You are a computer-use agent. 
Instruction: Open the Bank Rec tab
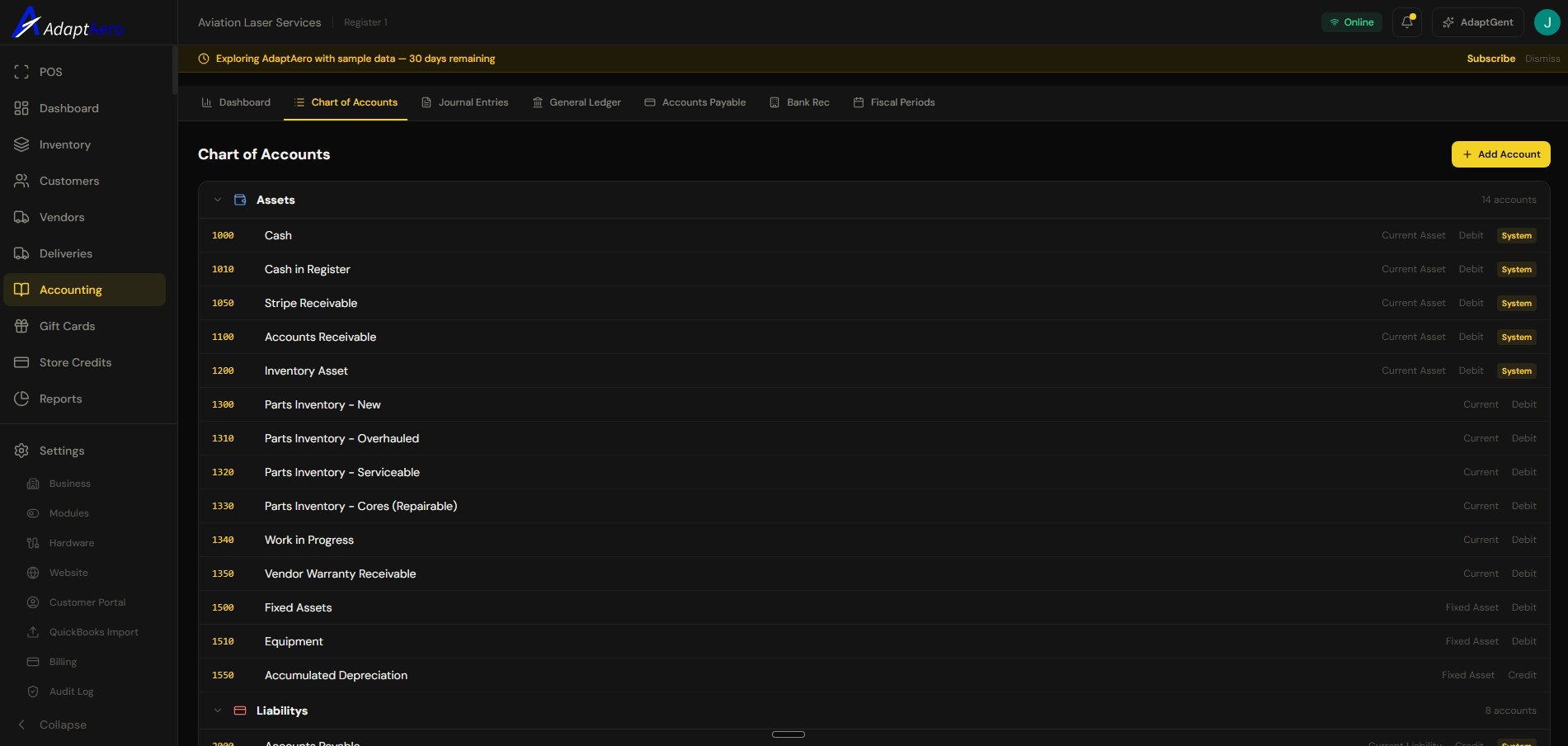tap(798, 102)
